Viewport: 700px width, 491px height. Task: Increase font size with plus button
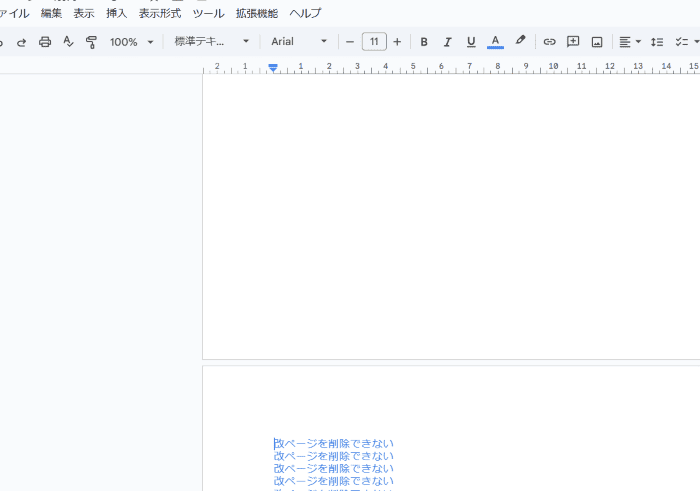click(x=397, y=42)
